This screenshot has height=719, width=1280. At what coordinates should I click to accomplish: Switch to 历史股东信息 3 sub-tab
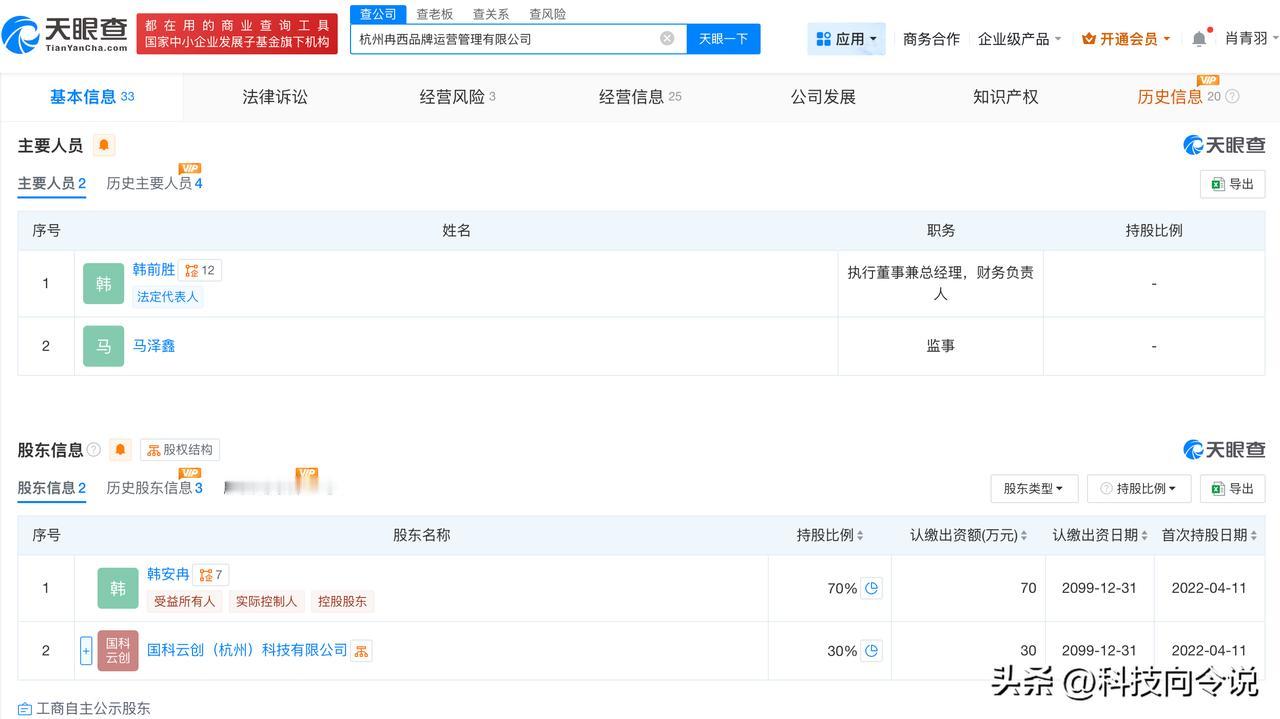[155, 489]
